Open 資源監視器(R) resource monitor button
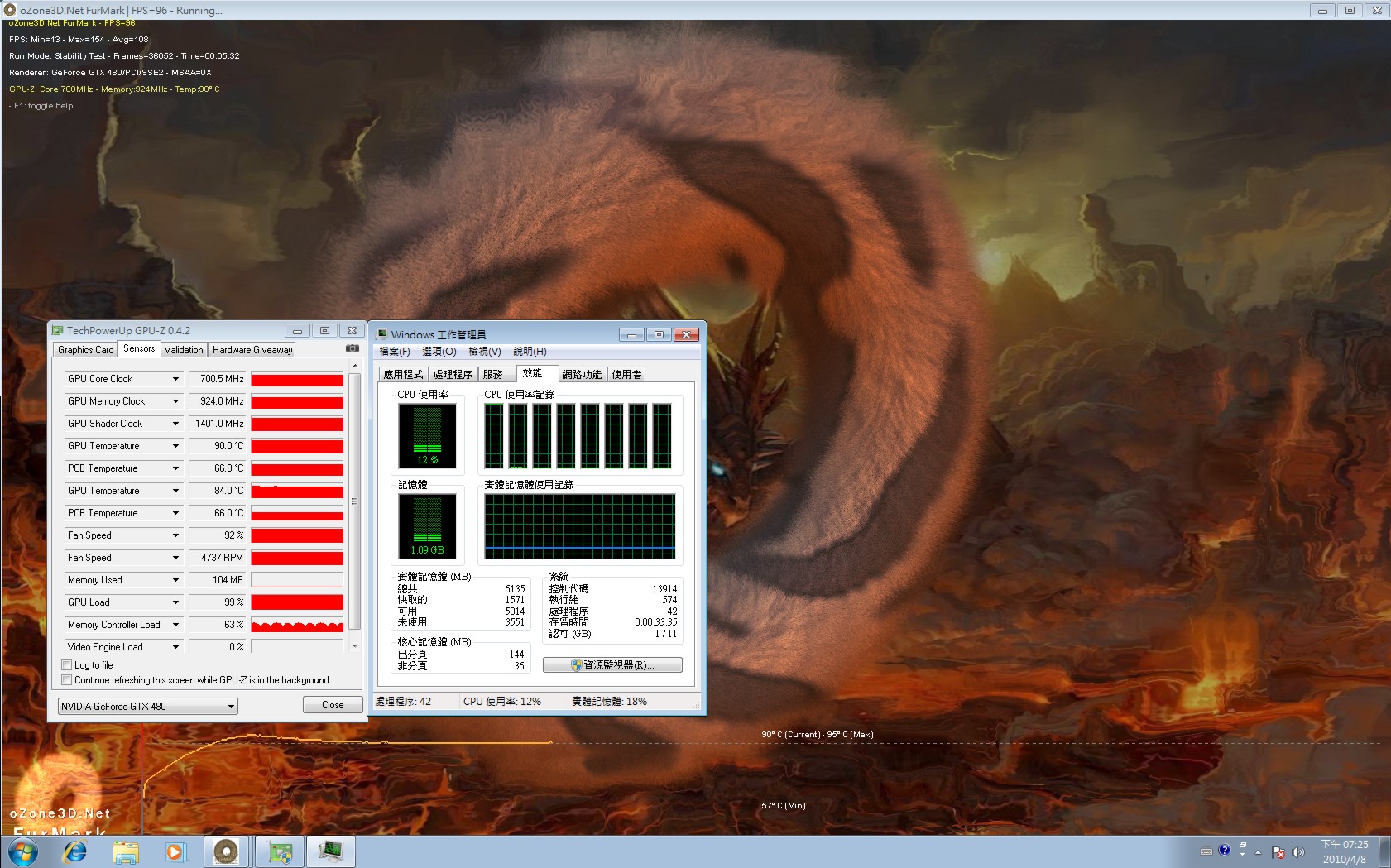 point(612,665)
